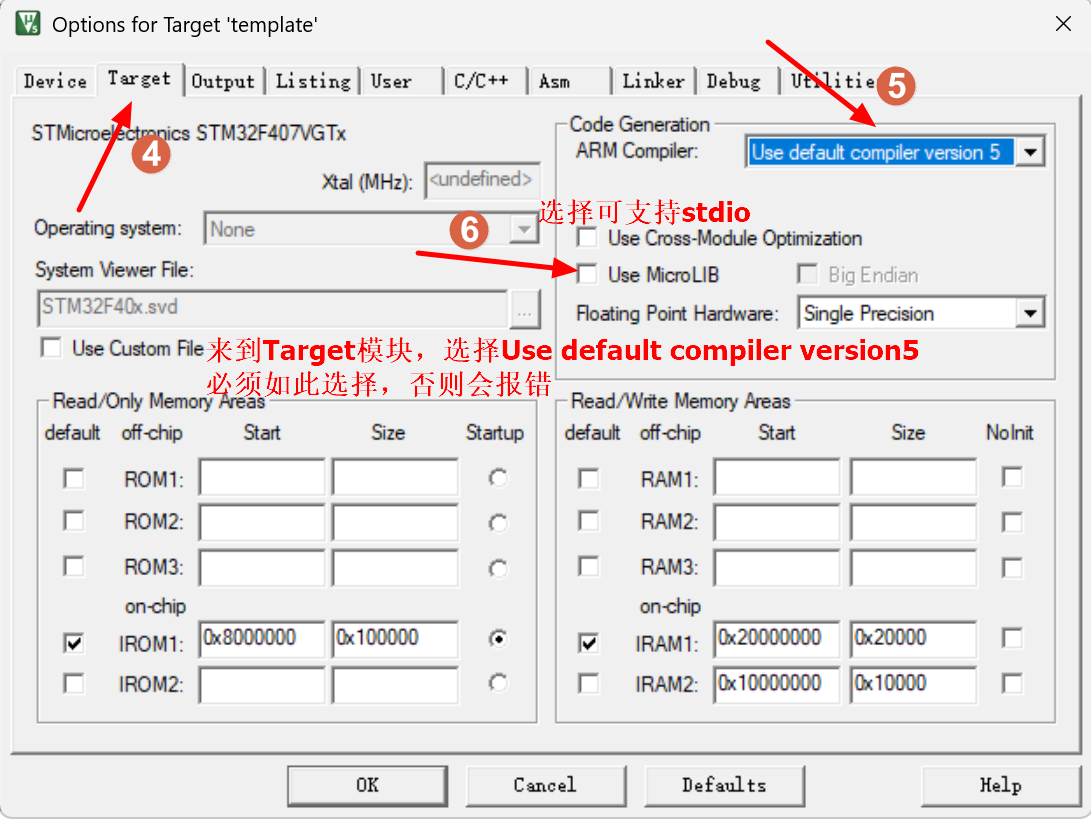Open the Utilities tab
The height and width of the screenshot is (826, 1091).
(832, 81)
